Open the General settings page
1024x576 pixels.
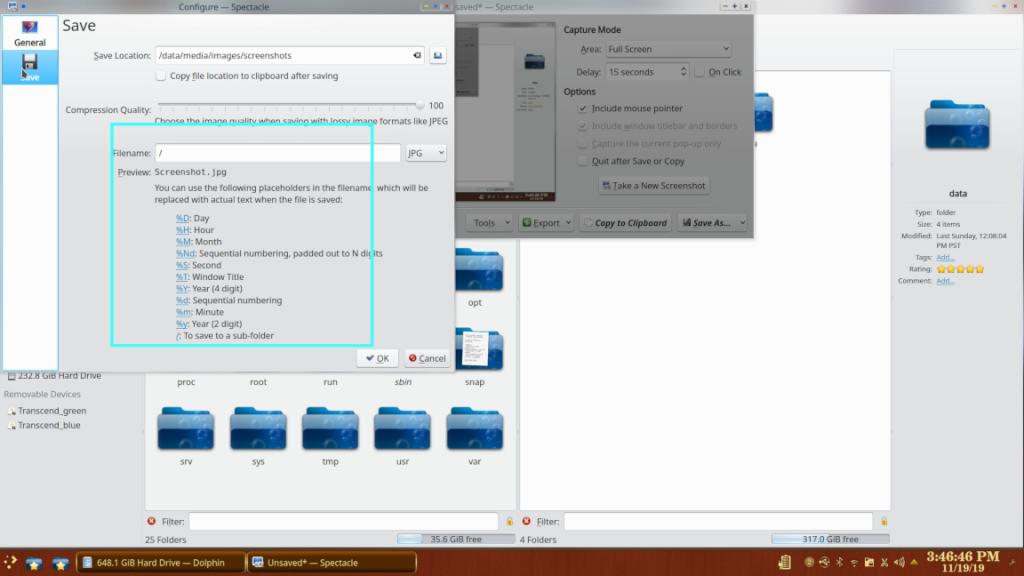(30, 32)
